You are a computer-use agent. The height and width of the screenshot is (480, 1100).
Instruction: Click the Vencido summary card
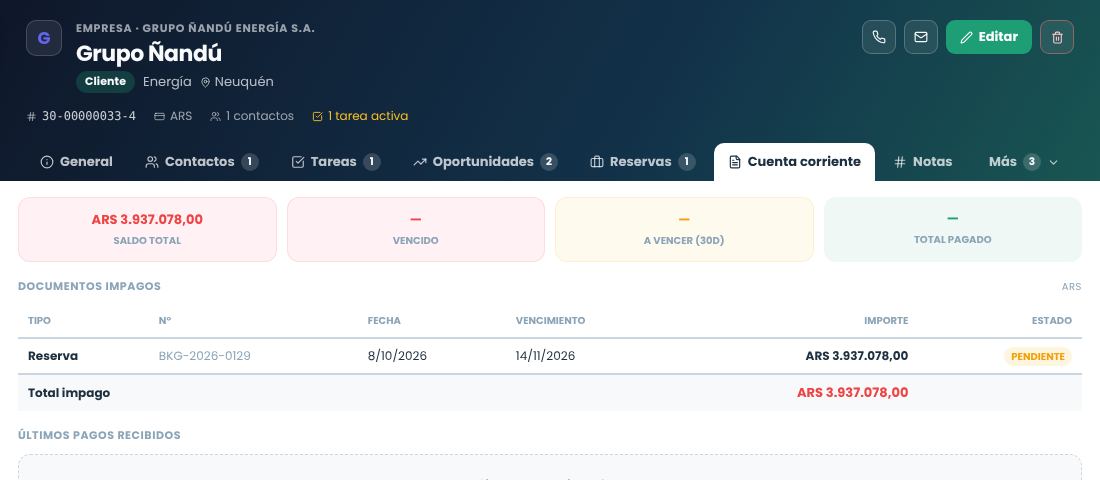pos(415,229)
